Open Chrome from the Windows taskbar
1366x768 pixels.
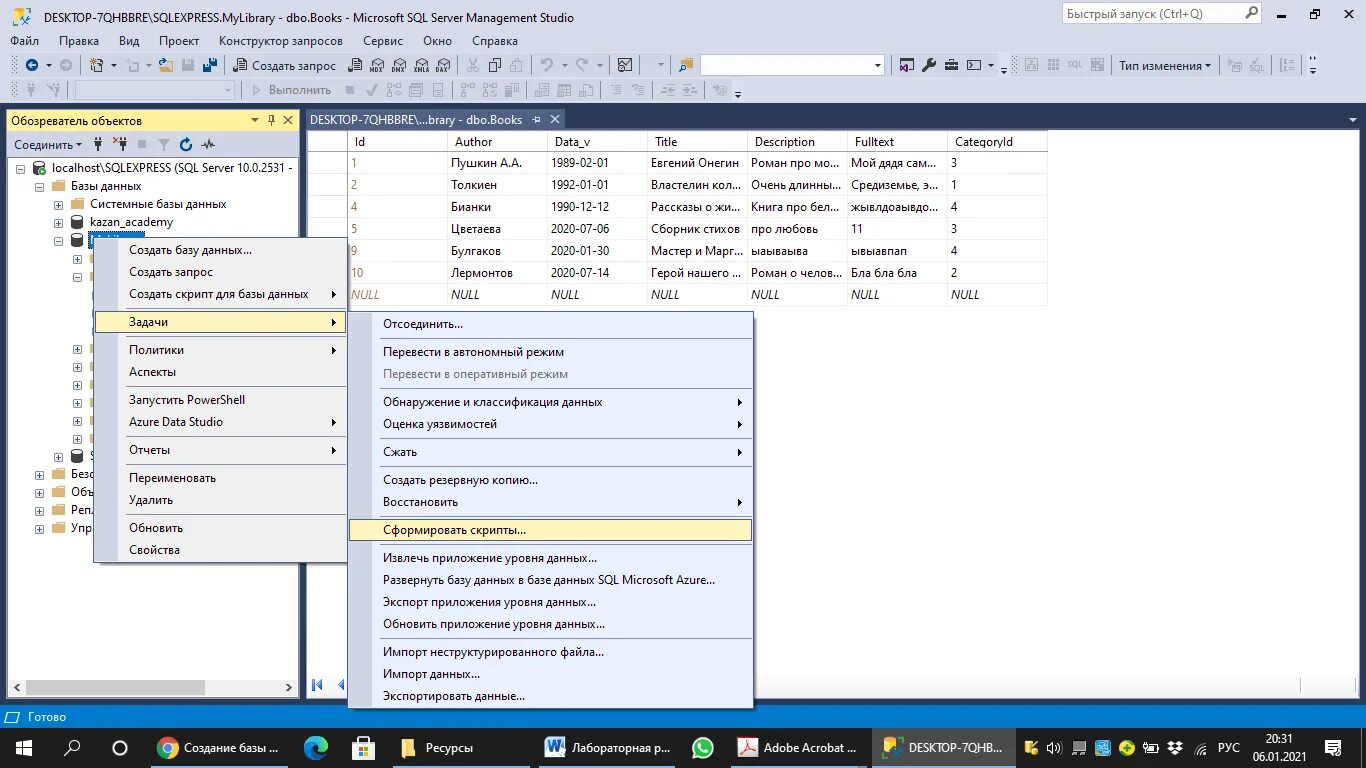tap(218, 748)
